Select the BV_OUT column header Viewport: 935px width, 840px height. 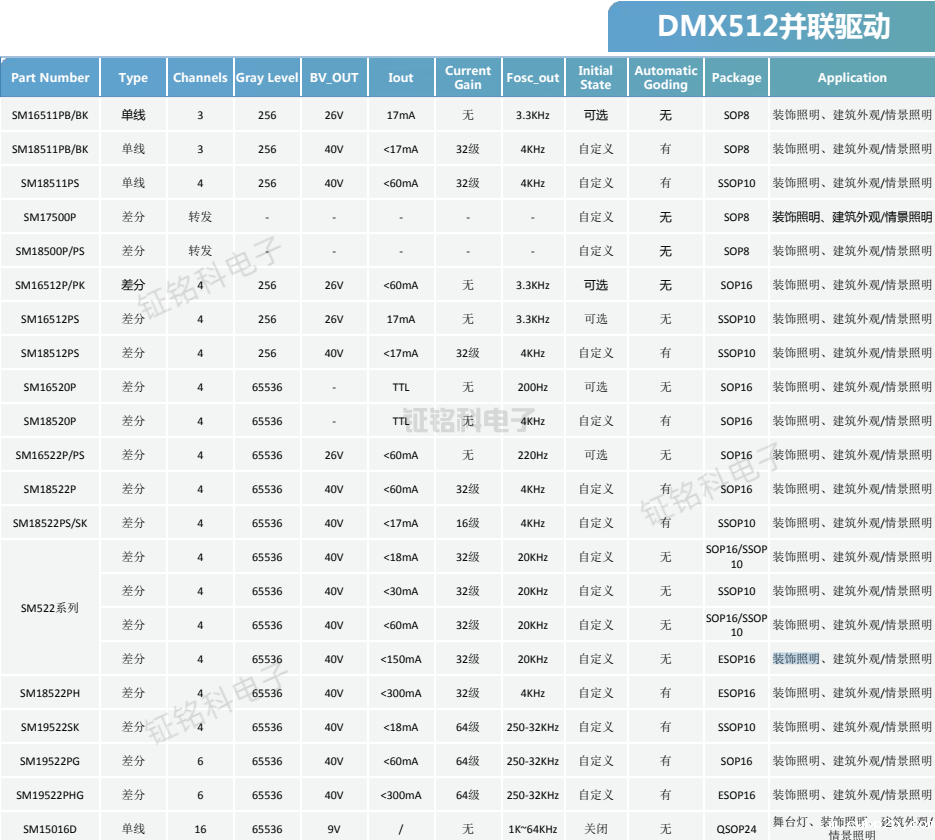point(334,77)
